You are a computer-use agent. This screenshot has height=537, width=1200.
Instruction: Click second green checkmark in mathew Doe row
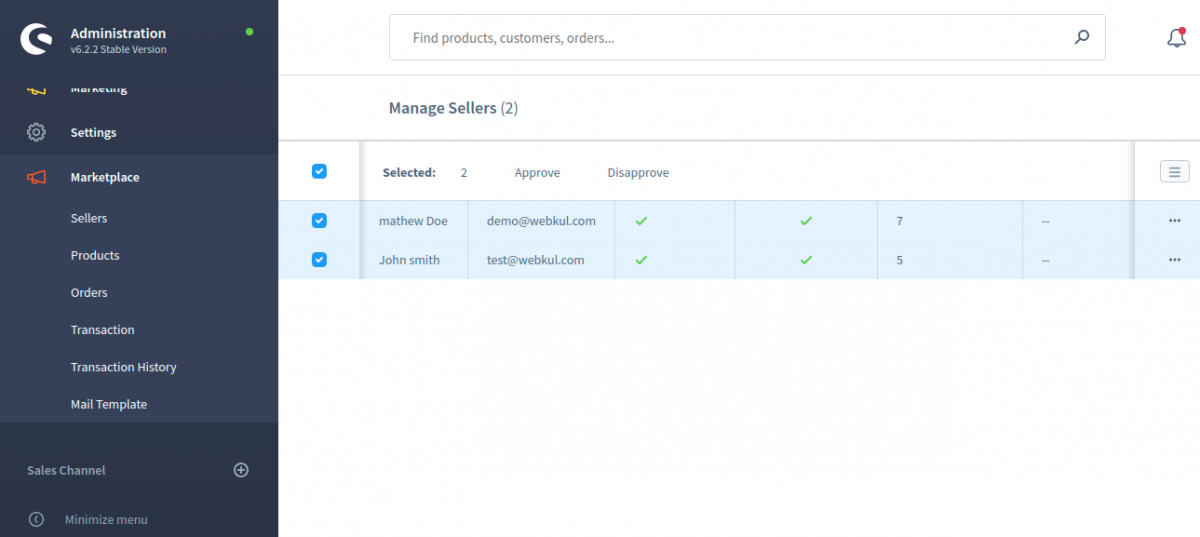pos(806,221)
